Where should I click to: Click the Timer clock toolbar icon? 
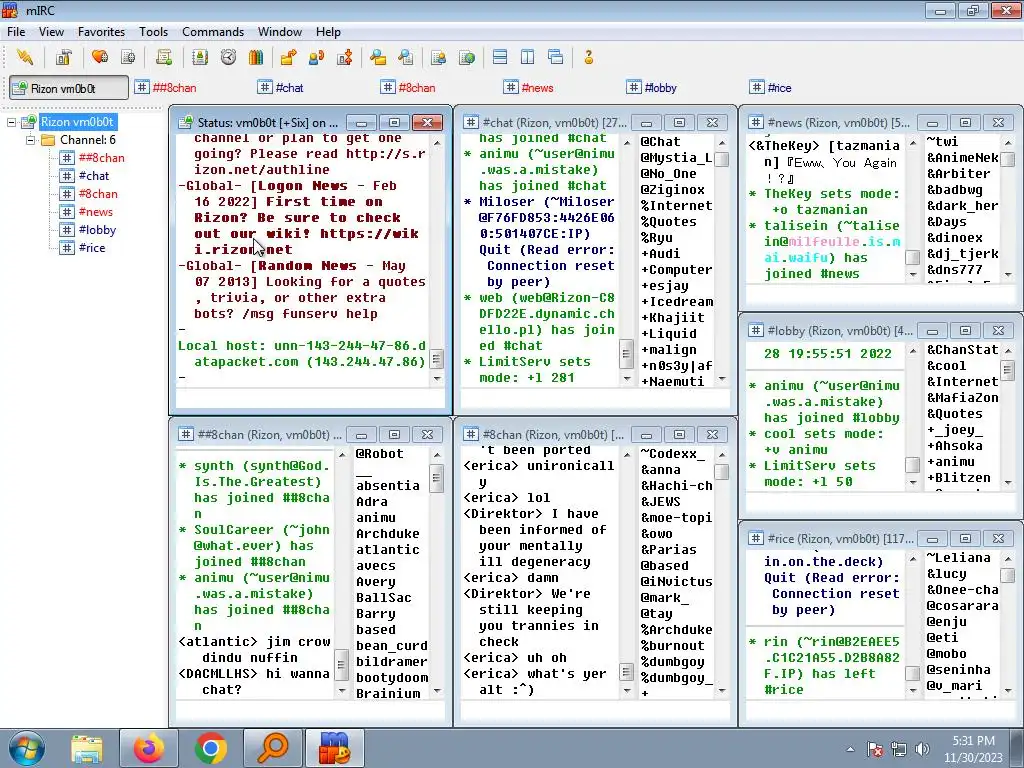coord(228,57)
